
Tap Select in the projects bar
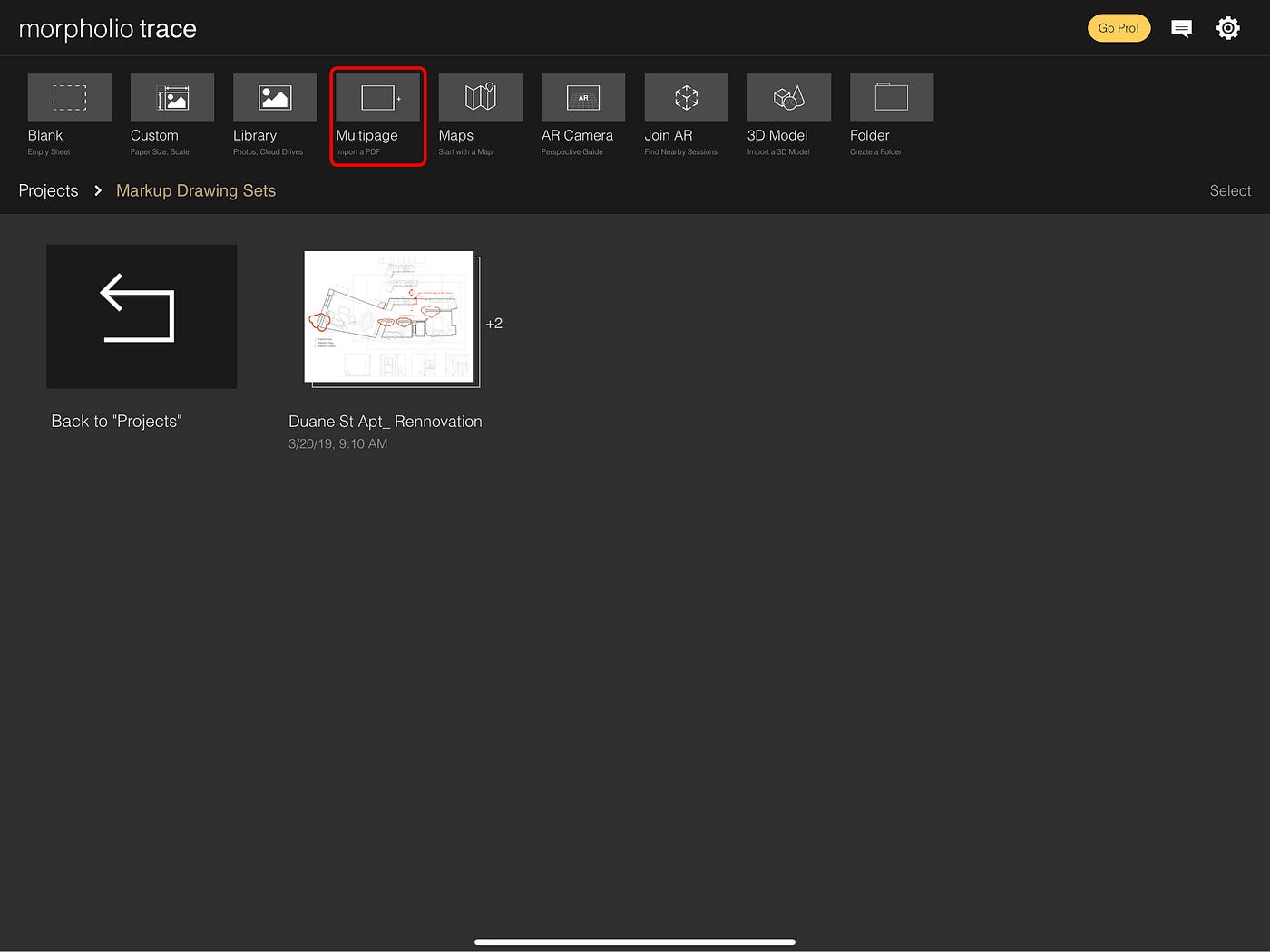1230,190
